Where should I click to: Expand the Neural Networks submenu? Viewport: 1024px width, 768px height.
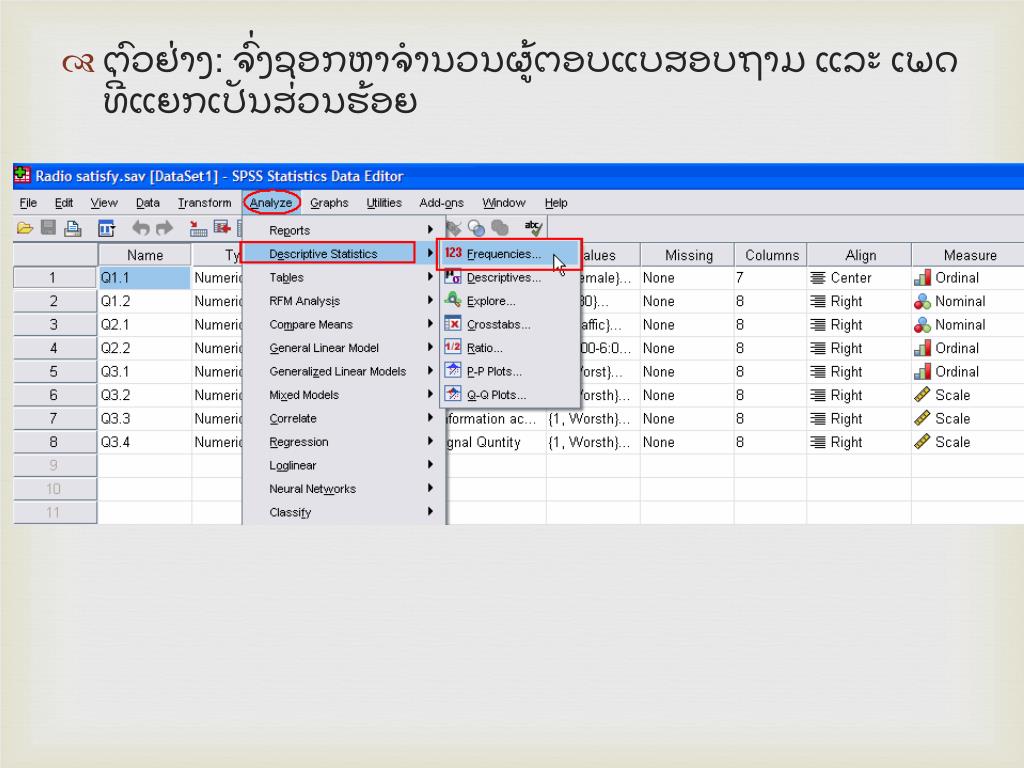344,488
